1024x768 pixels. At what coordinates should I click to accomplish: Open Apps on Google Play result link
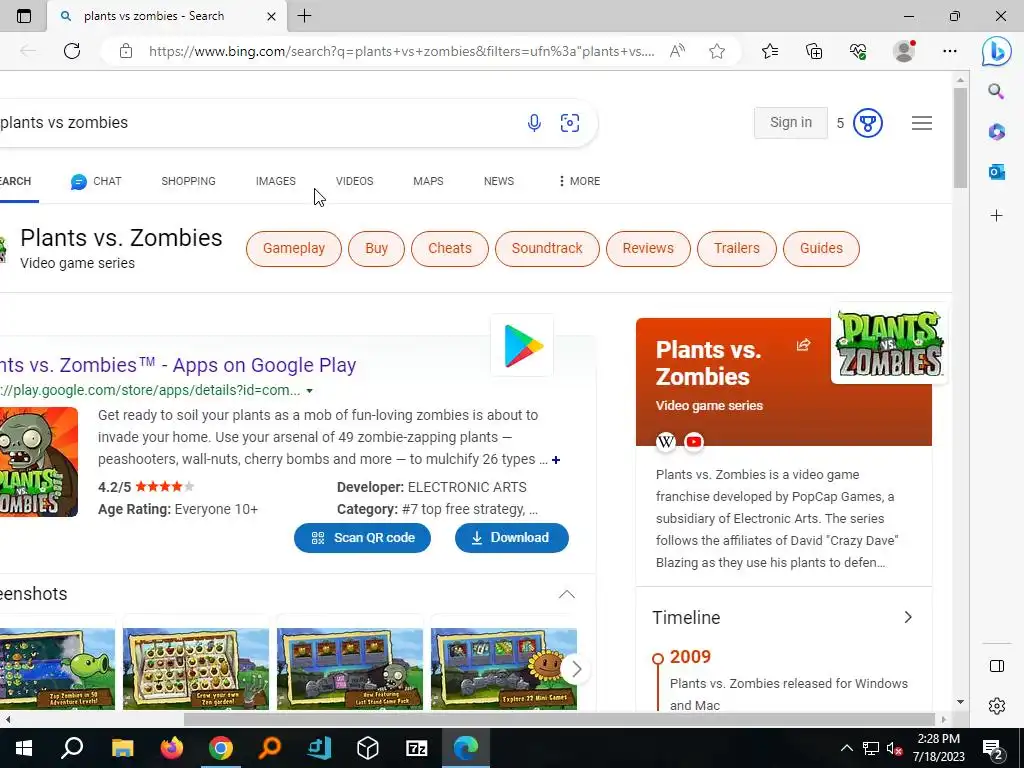tap(178, 365)
